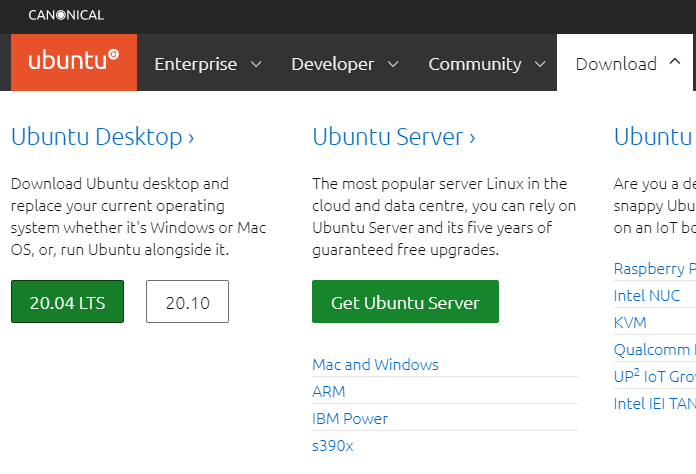Click the partially visible third Ubuntu heading

tap(654, 137)
